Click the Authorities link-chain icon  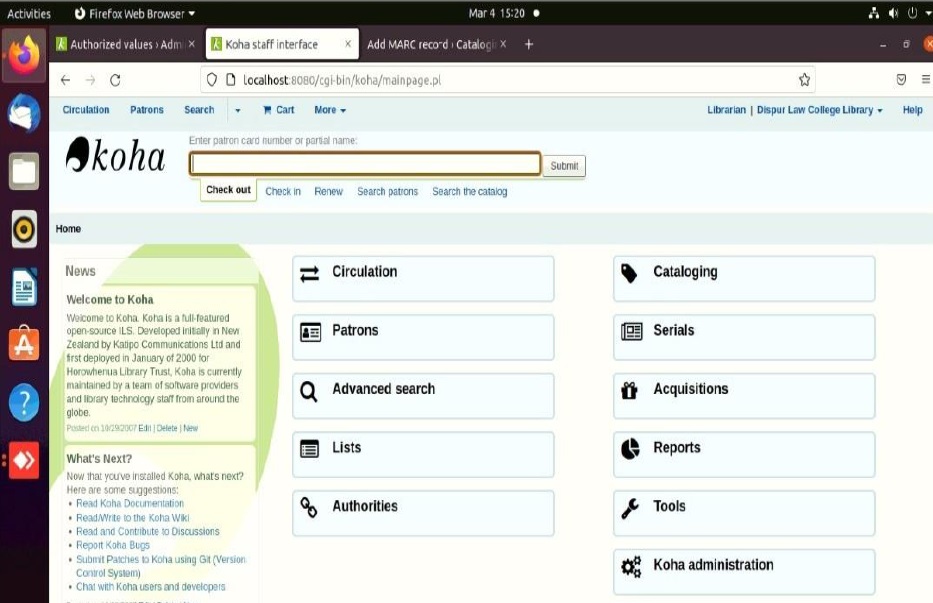point(310,507)
